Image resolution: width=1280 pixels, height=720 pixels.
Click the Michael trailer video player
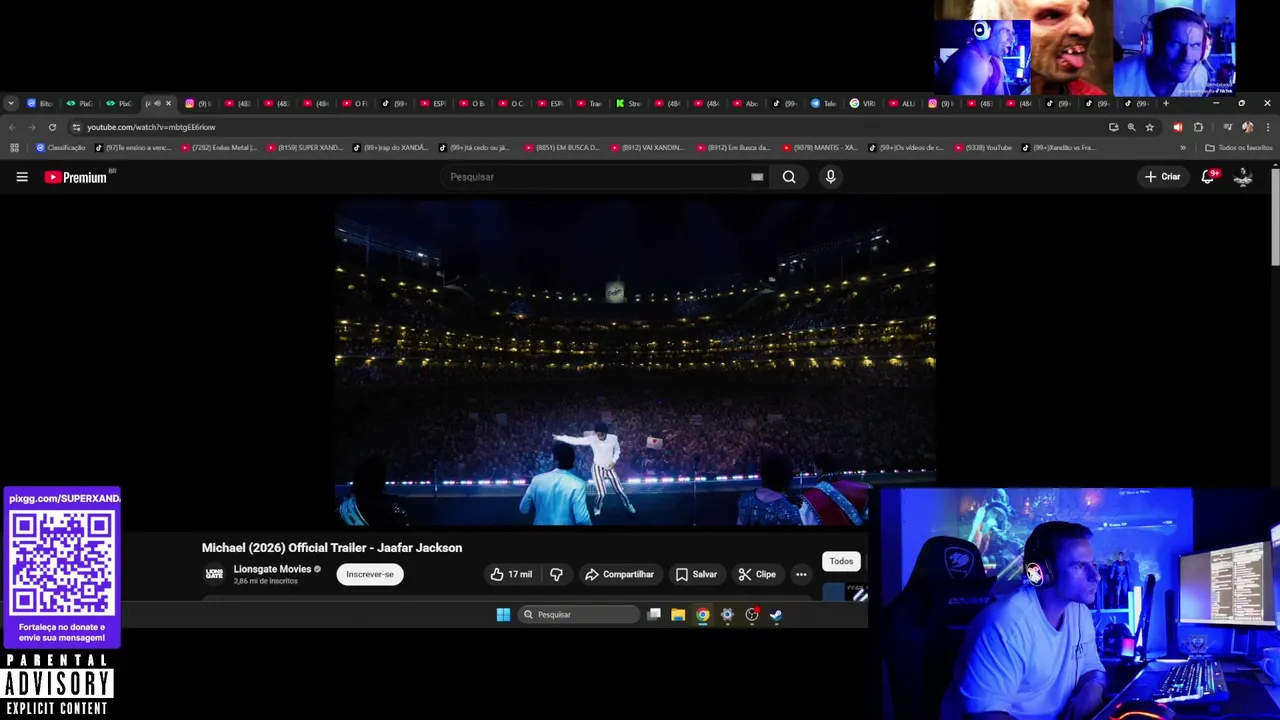click(635, 361)
